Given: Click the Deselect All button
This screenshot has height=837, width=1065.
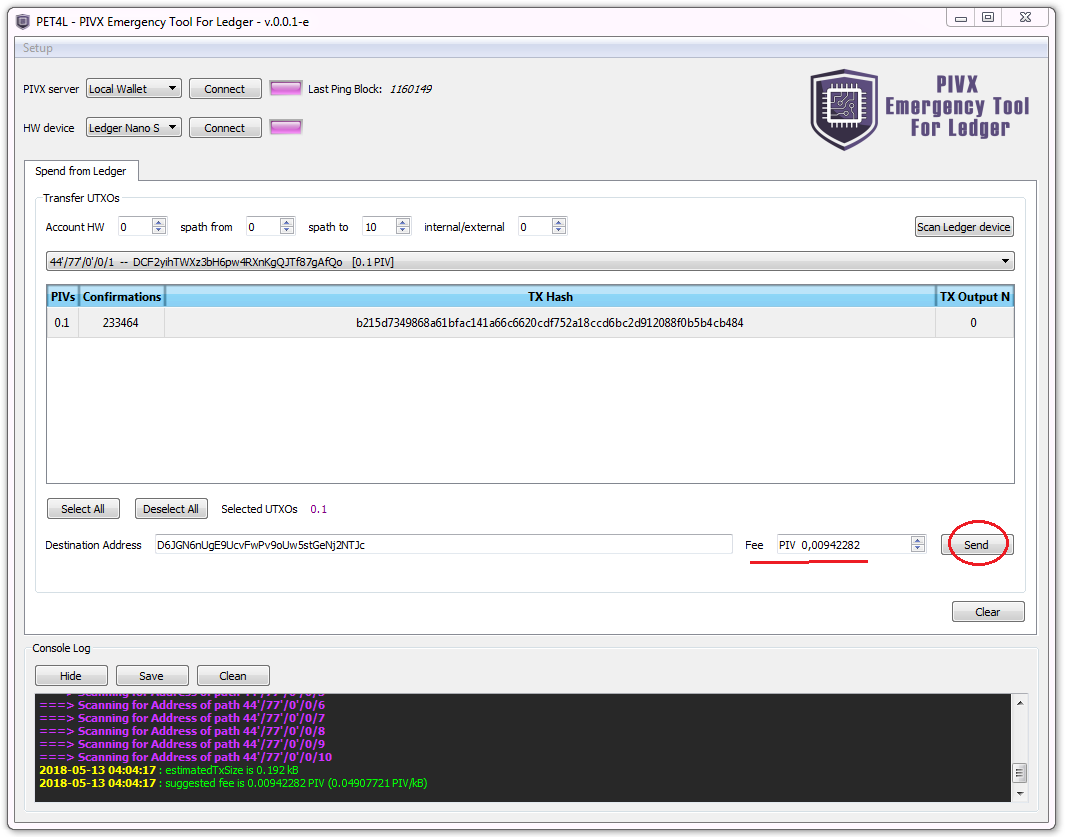Looking at the screenshot, I should pos(171,509).
